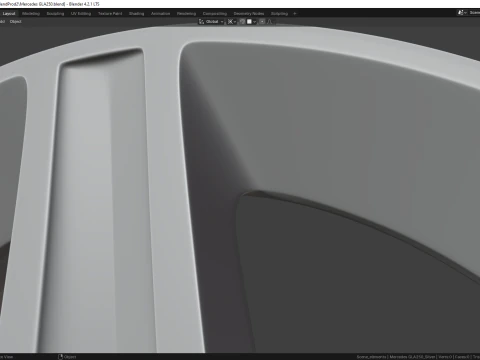Click the Object label in status bar
The width and height of the screenshot is (480, 360).
tap(70, 357)
